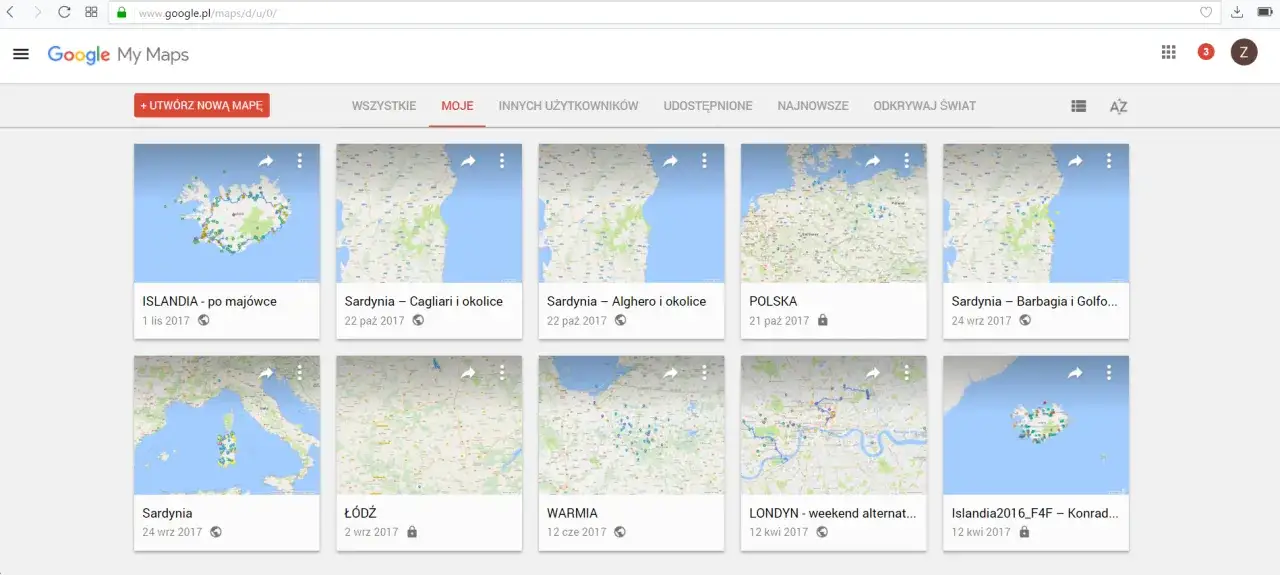Click the browser forward arrow

[x=37, y=12]
